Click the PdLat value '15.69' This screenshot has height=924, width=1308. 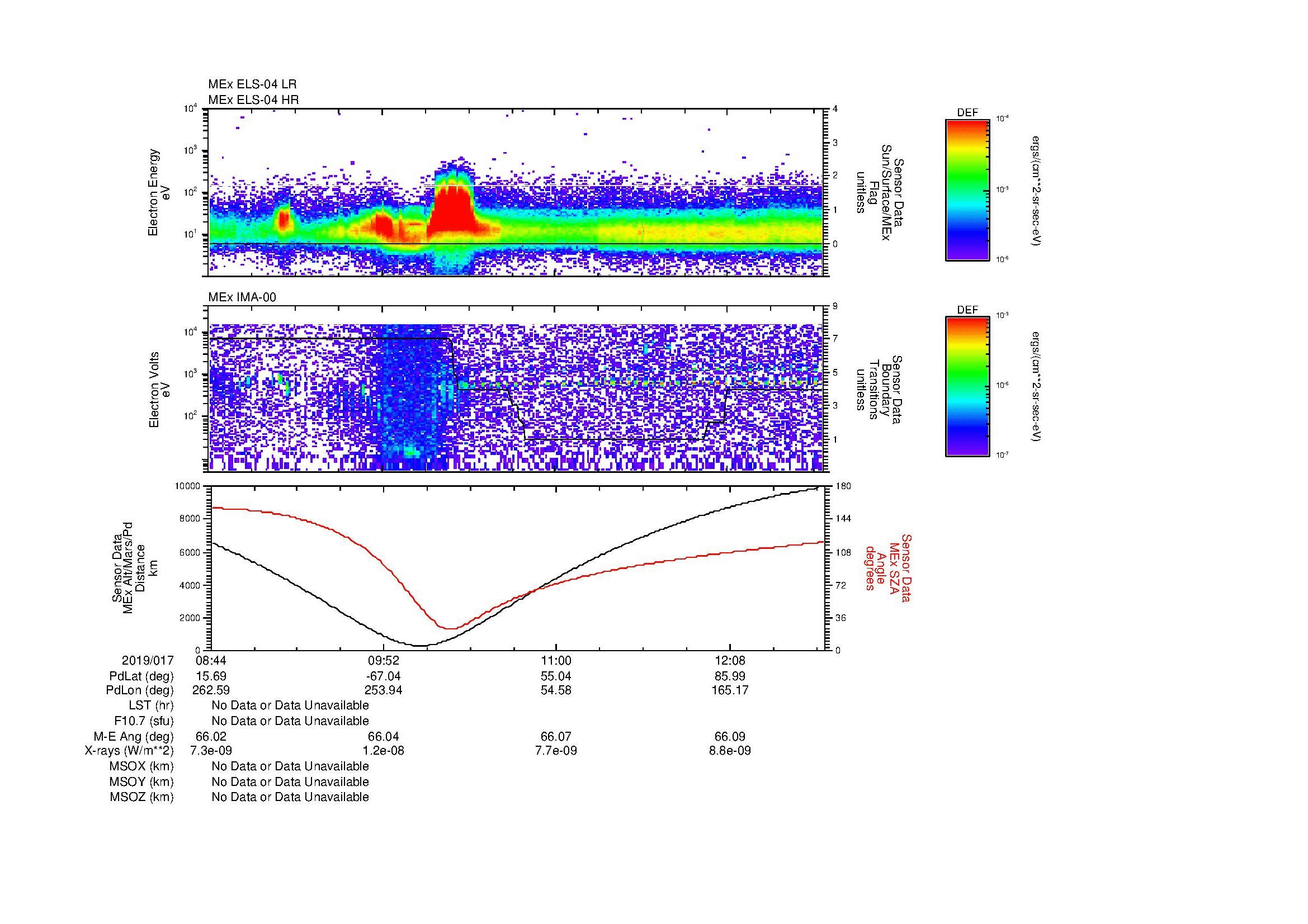coord(211,676)
